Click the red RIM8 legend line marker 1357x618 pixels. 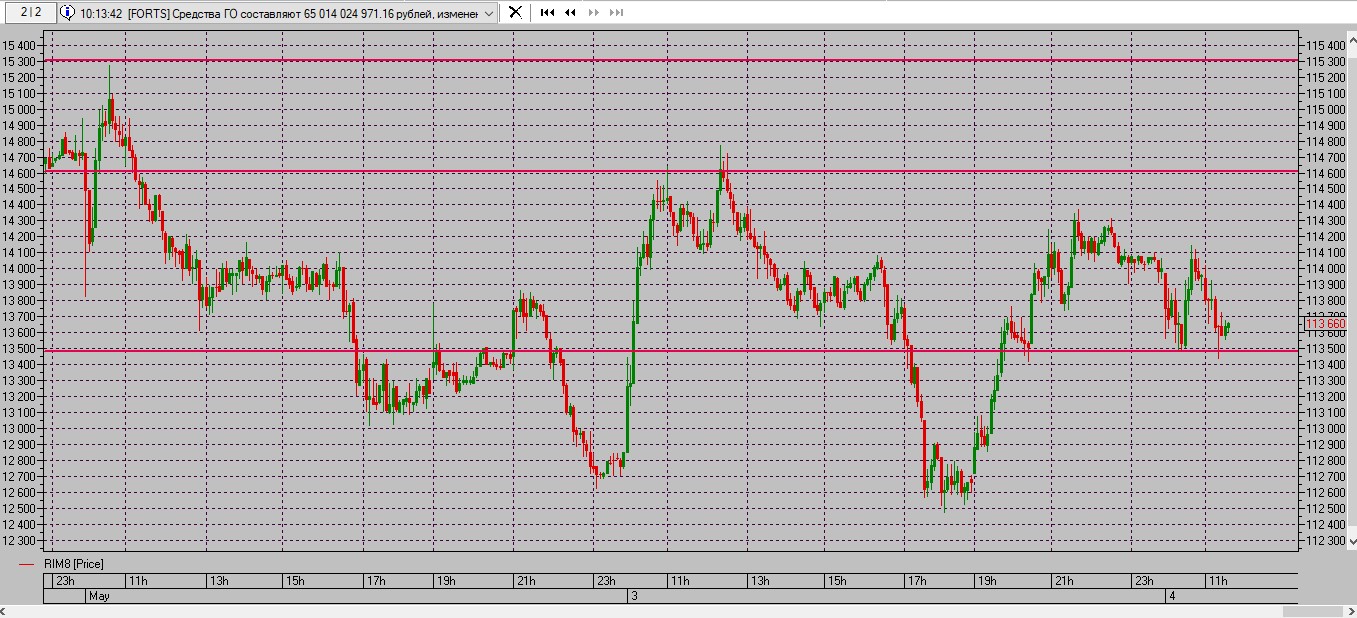pyautogui.click(x=27, y=564)
